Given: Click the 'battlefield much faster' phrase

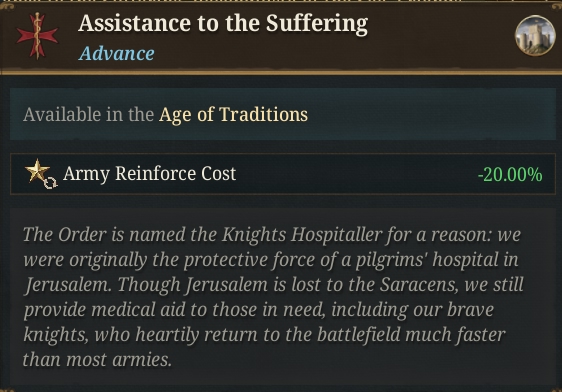Looking at the screenshot, I should tap(411, 335).
